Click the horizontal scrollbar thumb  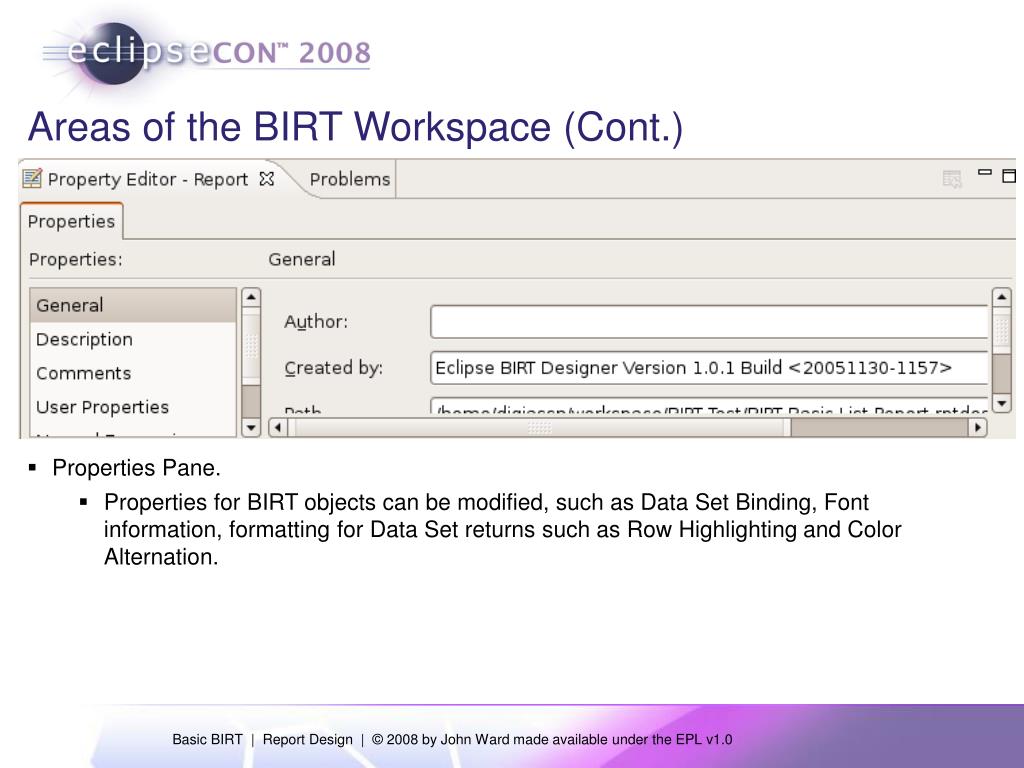tap(539, 428)
